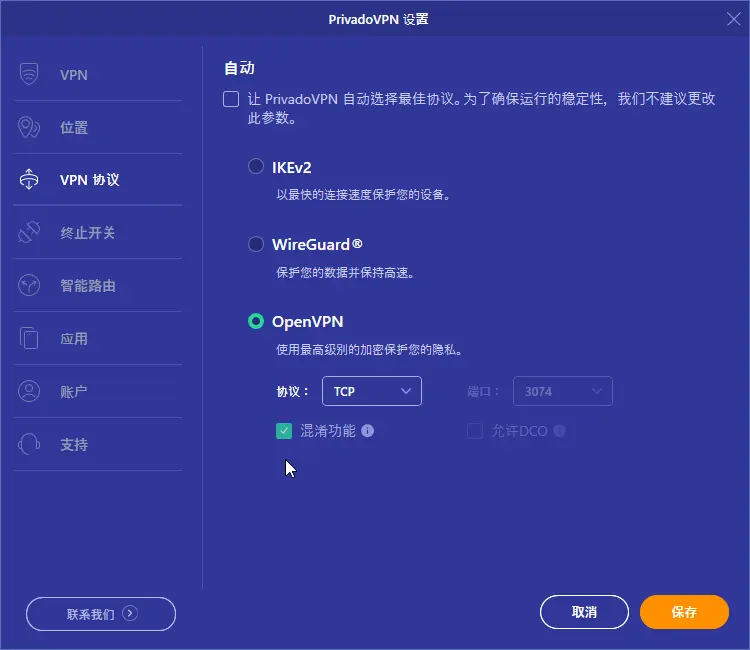This screenshot has width=750, height=650.
Task: Click the info icon next to 允许DCO
Action: [559, 431]
